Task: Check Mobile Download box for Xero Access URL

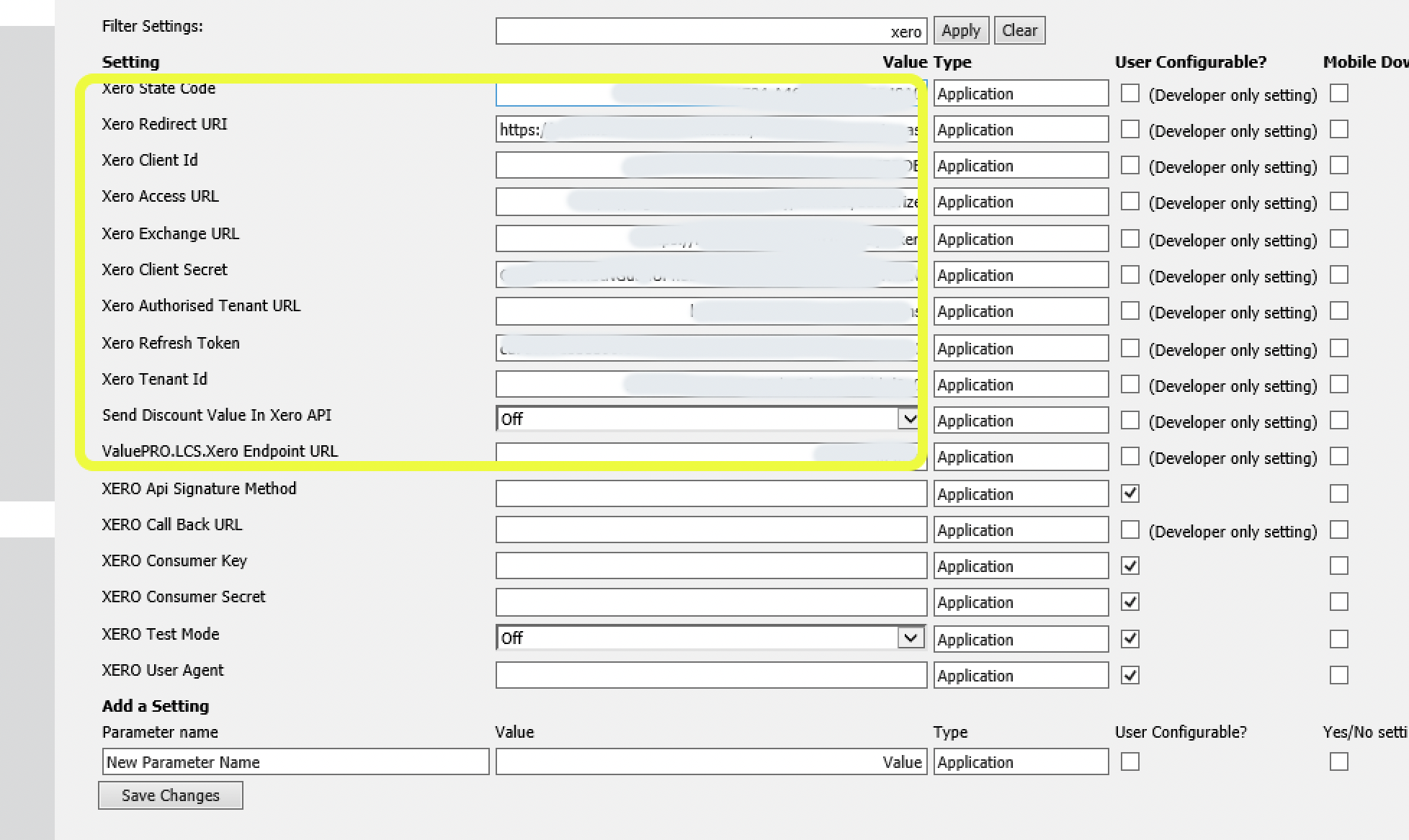Action: coord(1339,201)
